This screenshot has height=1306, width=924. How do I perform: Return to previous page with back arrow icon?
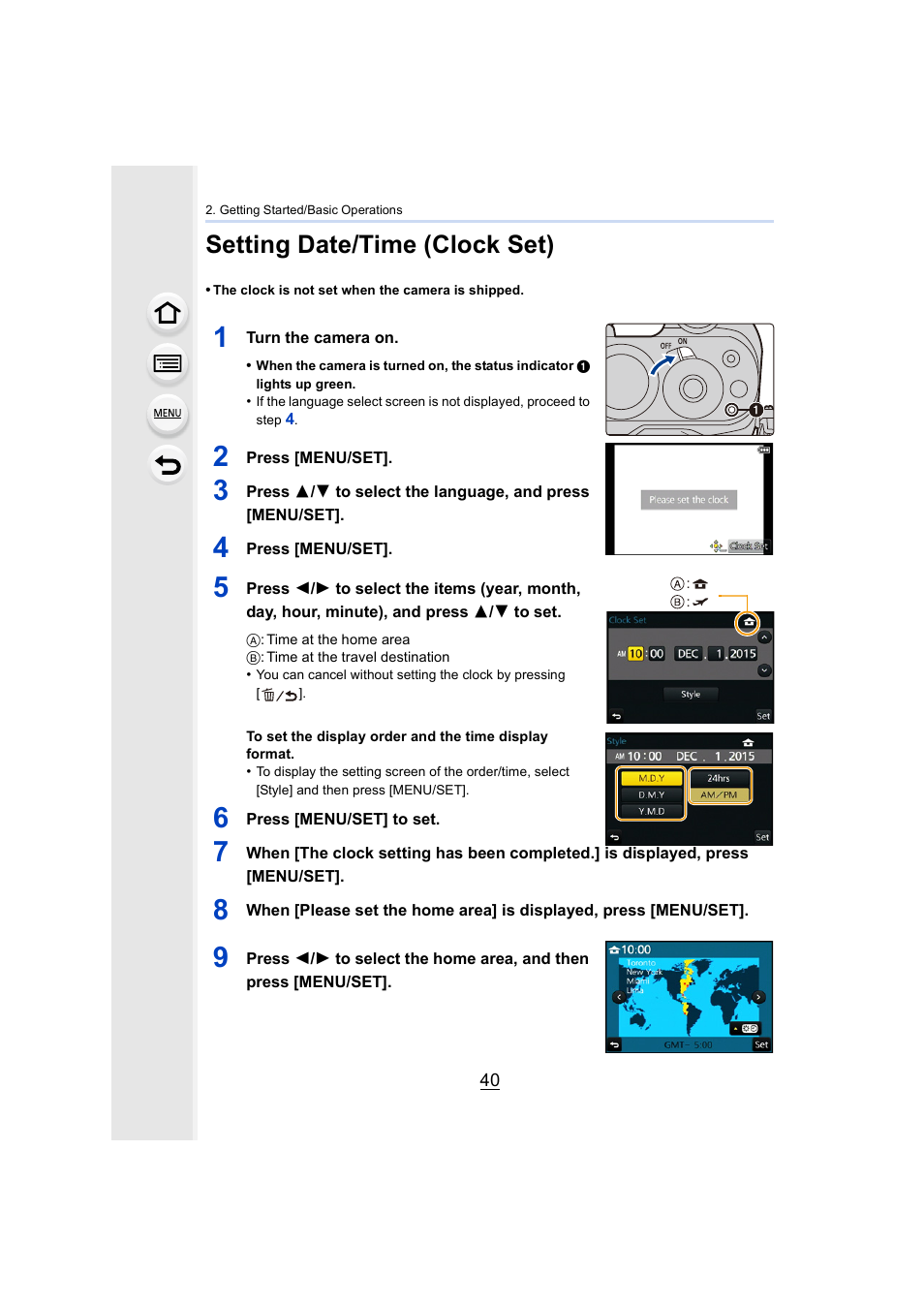pyautogui.click(x=168, y=465)
